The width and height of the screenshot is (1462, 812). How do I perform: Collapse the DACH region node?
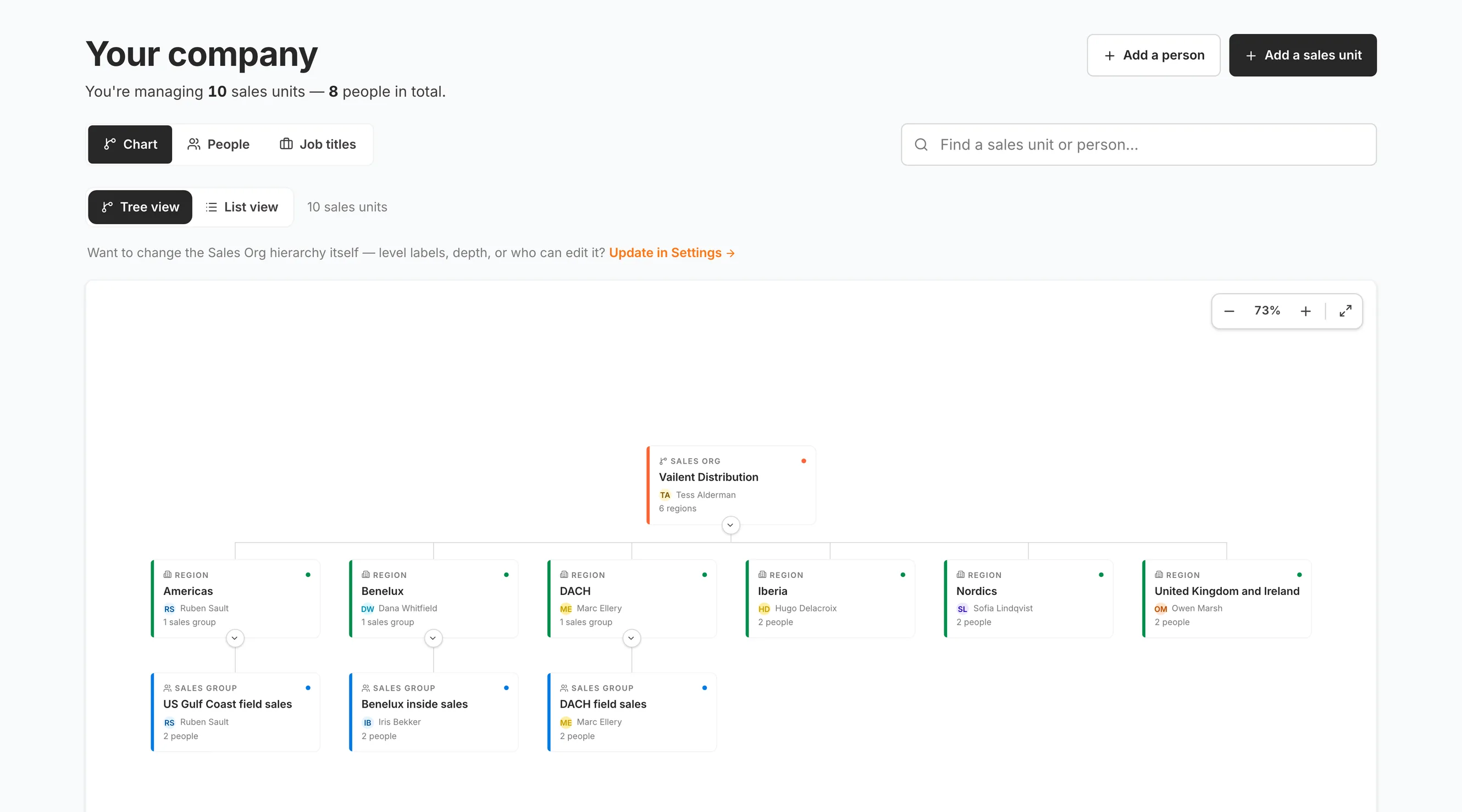pyautogui.click(x=631, y=638)
